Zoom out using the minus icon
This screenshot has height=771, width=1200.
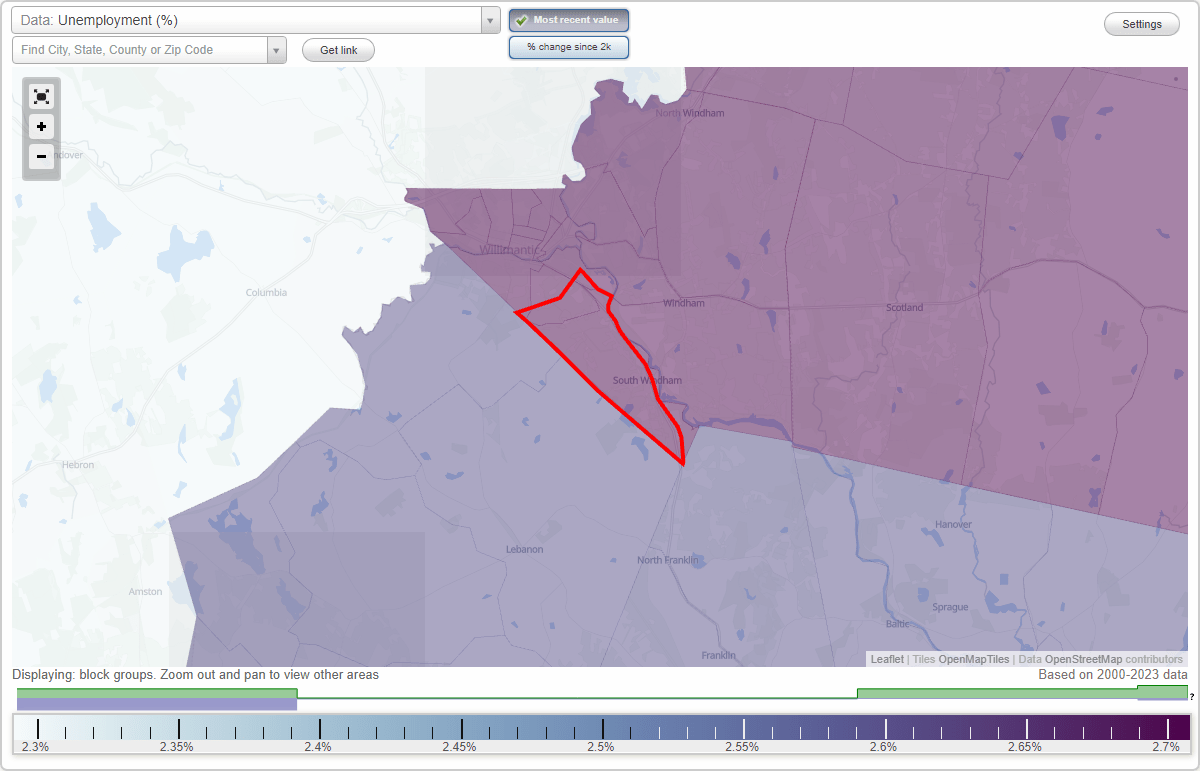pos(41,157)
